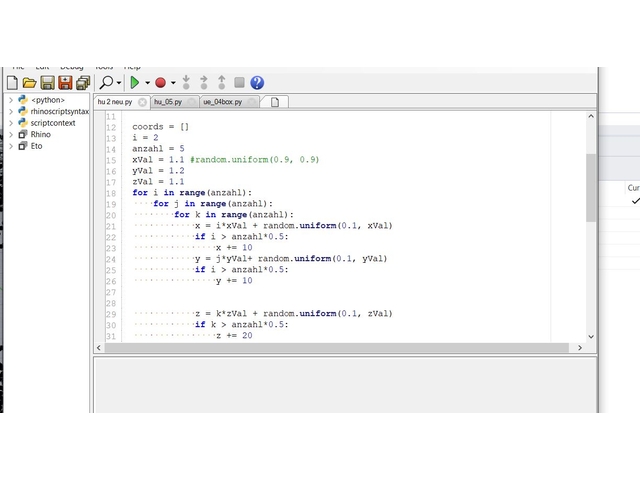
Task: Expand the Rhino tree node
Action: coord(11,134)
